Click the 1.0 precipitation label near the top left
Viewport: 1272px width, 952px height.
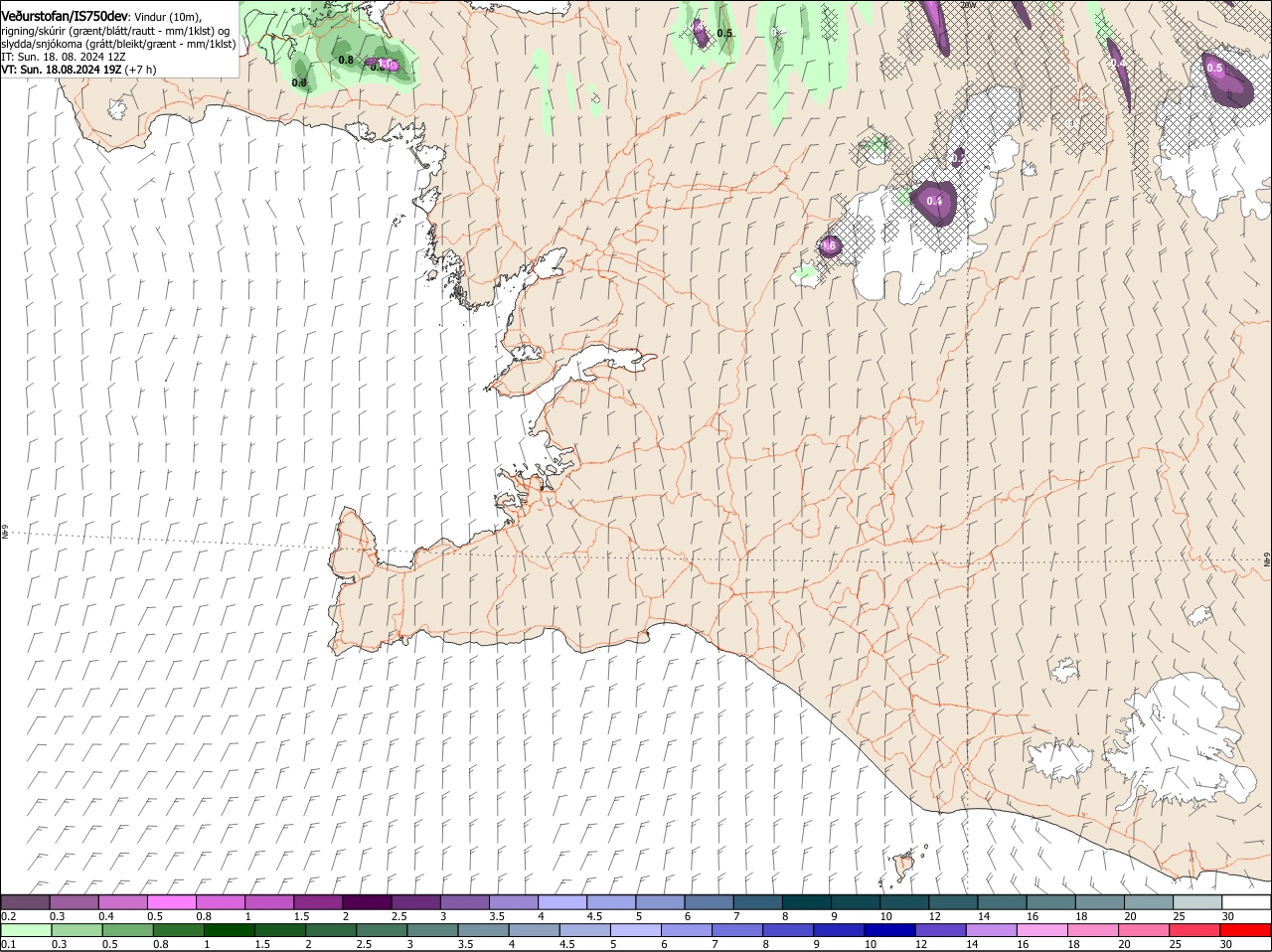[386, 64]
